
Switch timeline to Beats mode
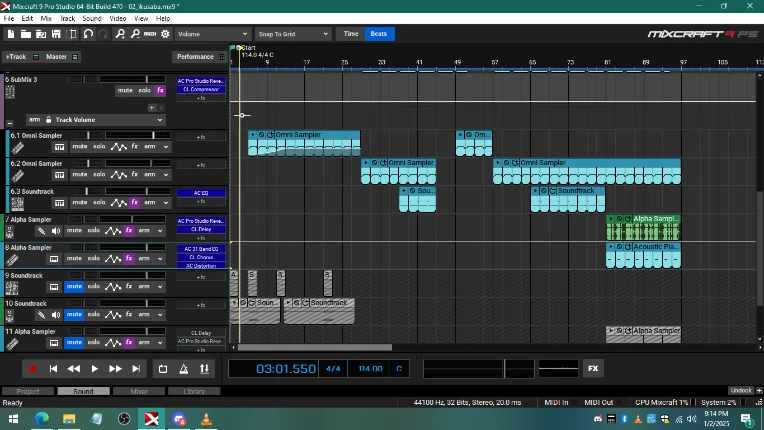point(379,34)
